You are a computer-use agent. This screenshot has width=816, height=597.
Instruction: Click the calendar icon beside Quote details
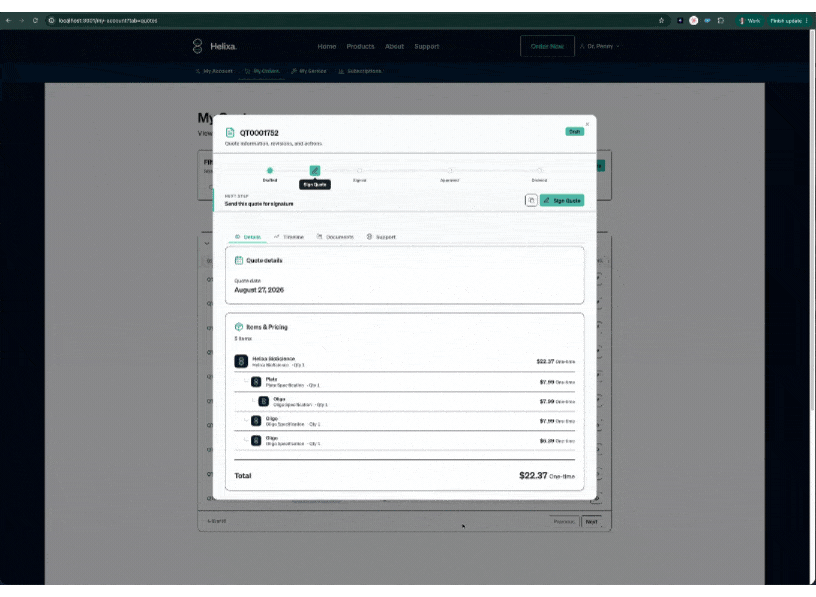[x=239, y=260]
